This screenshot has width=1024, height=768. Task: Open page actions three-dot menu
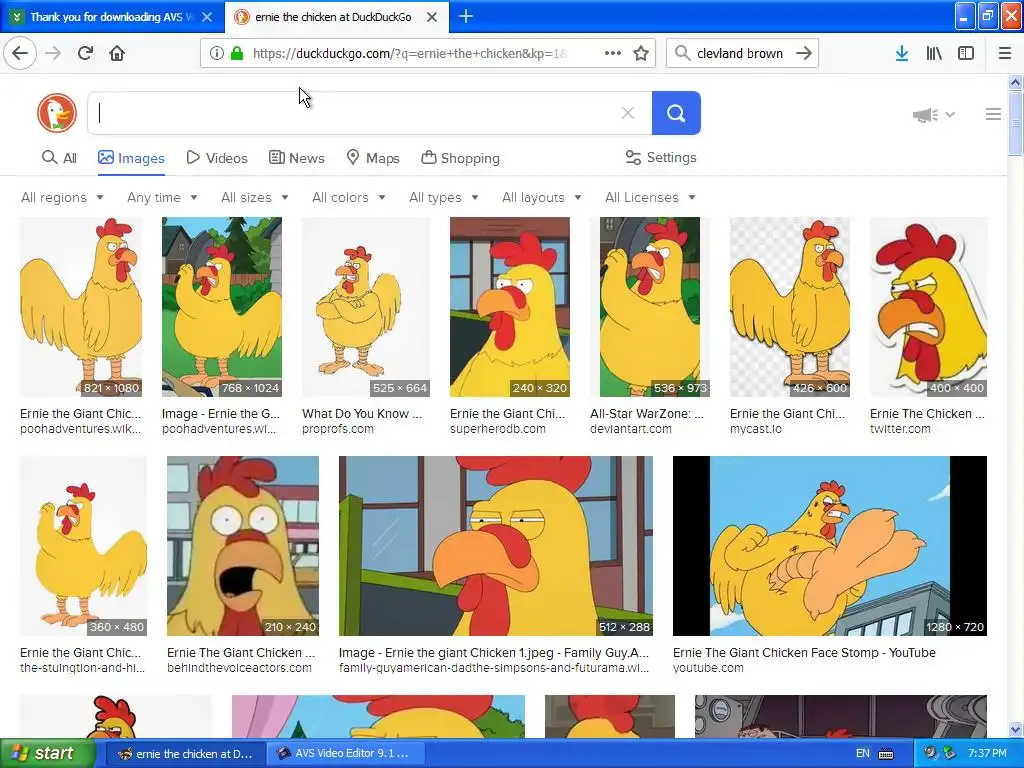coord(613,53)
